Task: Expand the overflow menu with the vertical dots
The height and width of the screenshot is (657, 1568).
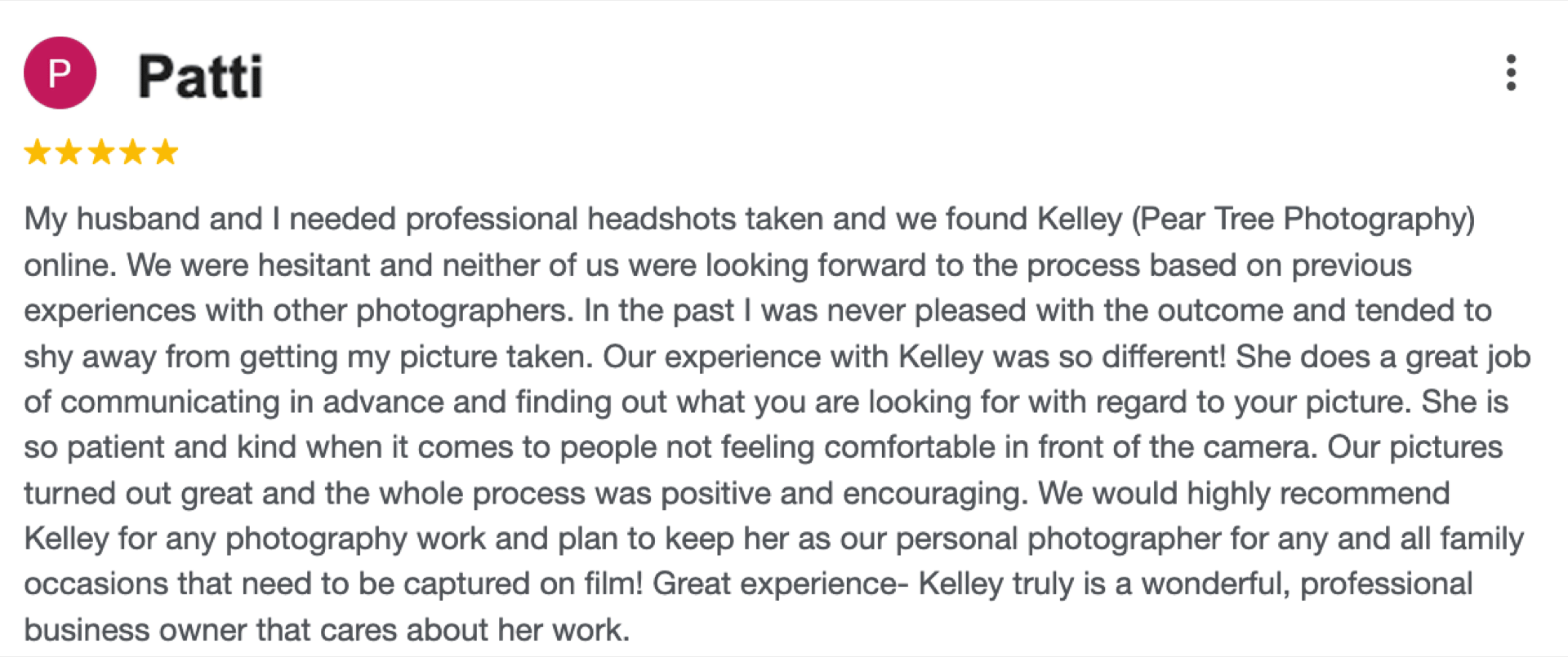Action: [1512, 72]
